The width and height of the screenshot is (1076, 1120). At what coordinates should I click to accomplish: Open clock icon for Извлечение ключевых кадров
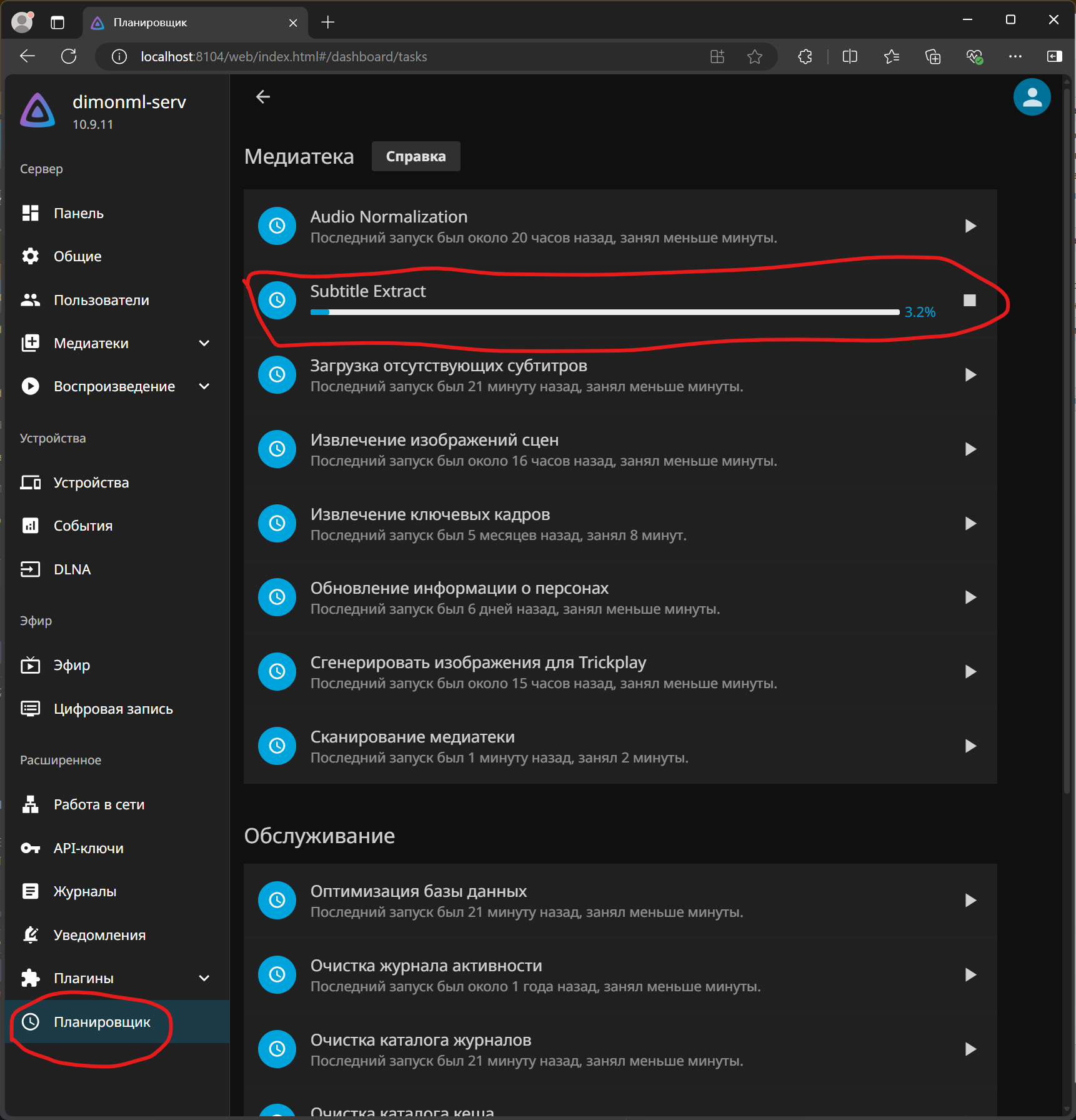click(277, 524)
